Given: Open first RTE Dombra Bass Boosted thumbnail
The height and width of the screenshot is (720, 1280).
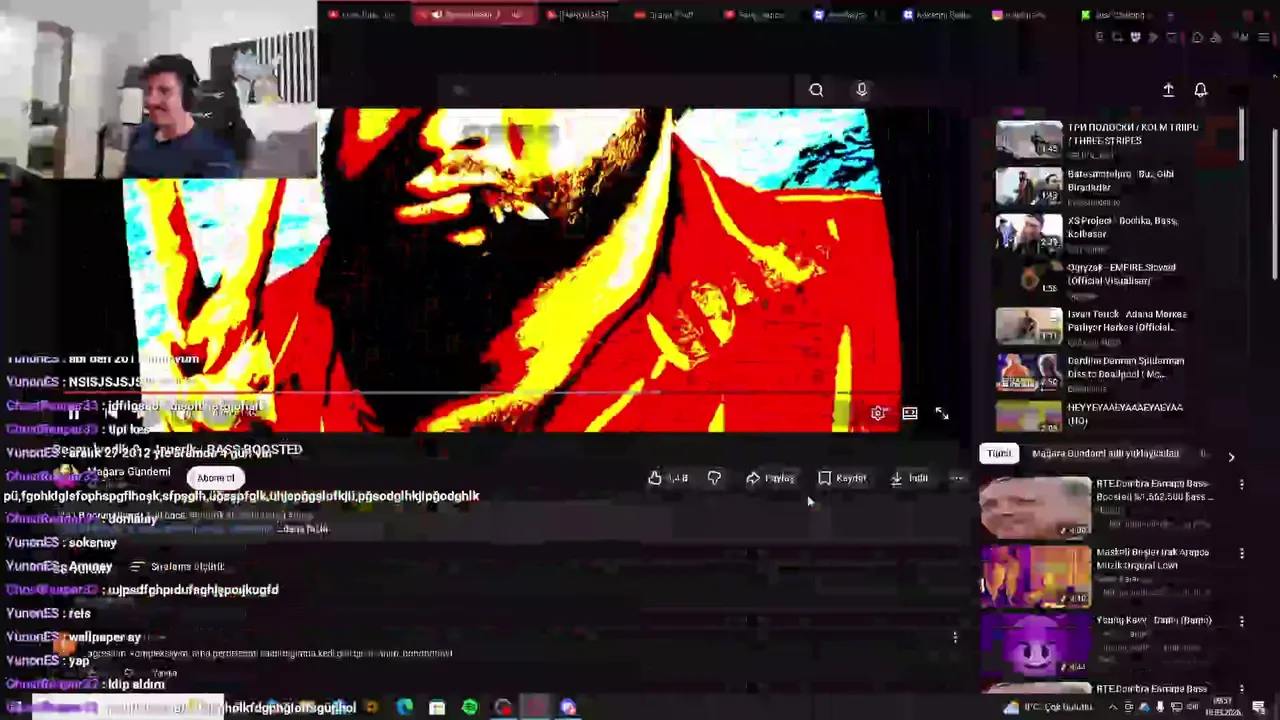Looking at the screenshot, I should coord(1035,507).
